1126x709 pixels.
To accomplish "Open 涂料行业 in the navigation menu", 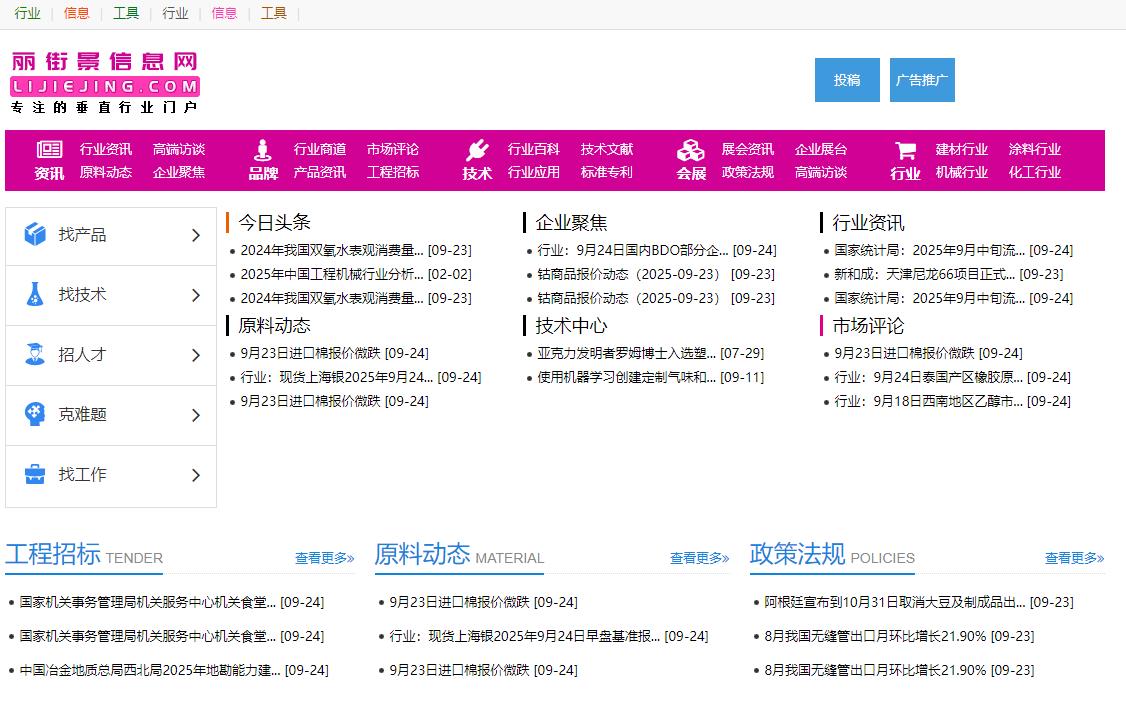I will pos(1034,149).
